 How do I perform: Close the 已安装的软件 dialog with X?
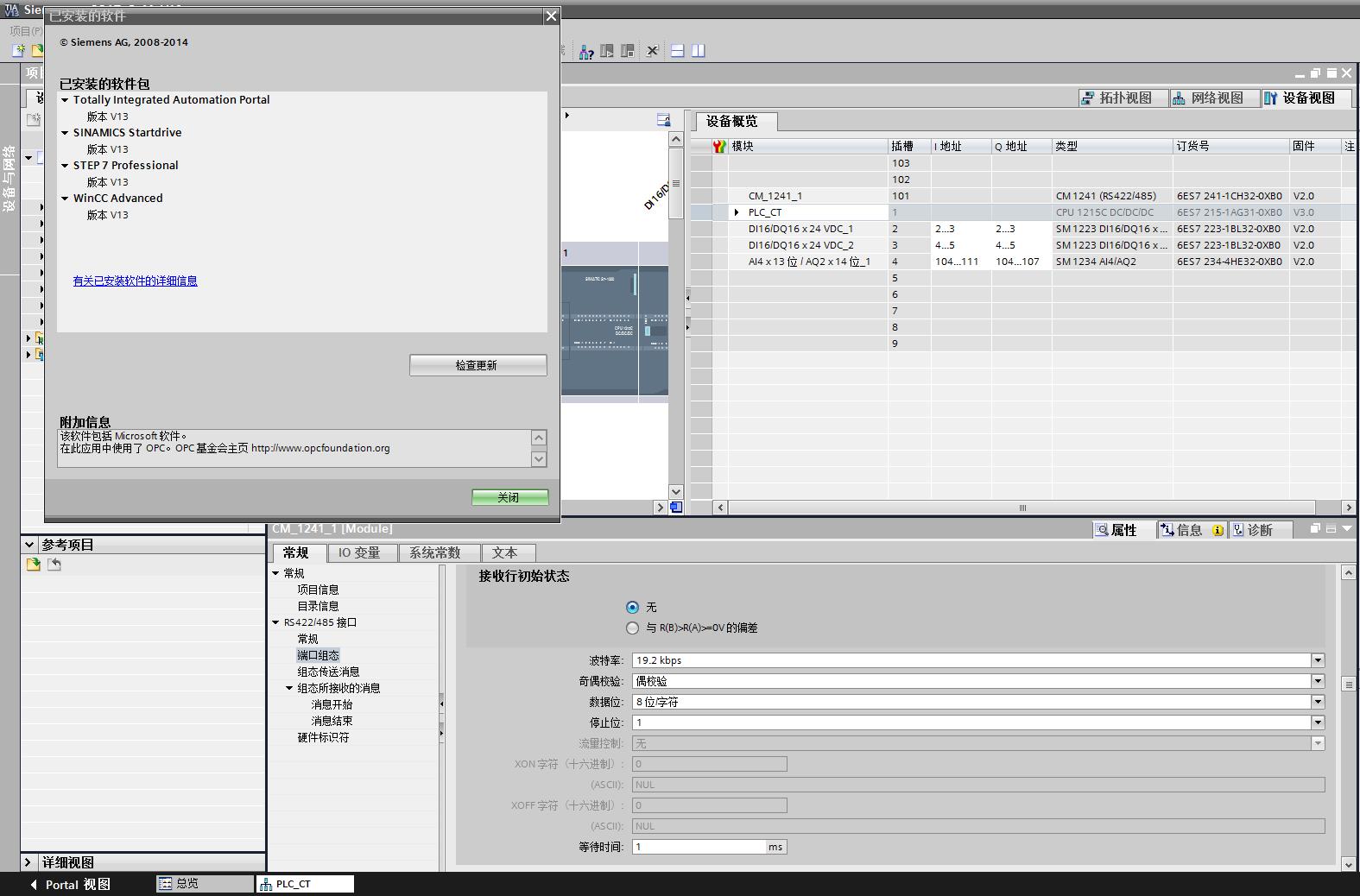tap(551, 16)
